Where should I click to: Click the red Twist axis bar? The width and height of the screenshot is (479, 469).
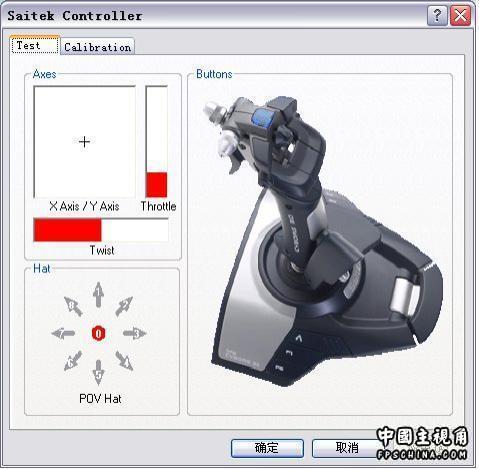pos(68,230)
